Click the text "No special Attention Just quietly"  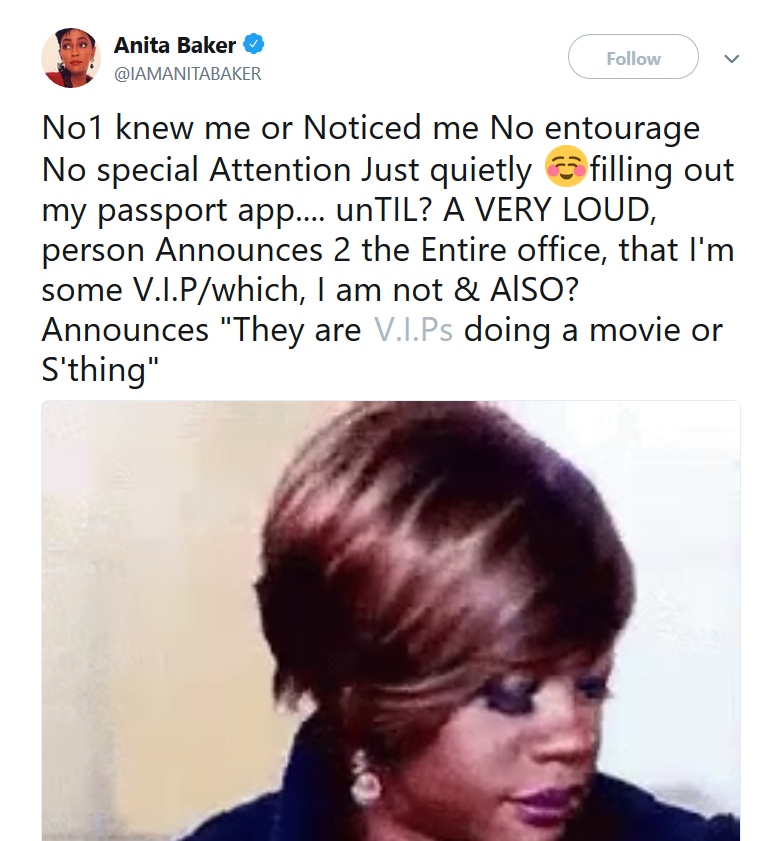click(x=286, y=170)
